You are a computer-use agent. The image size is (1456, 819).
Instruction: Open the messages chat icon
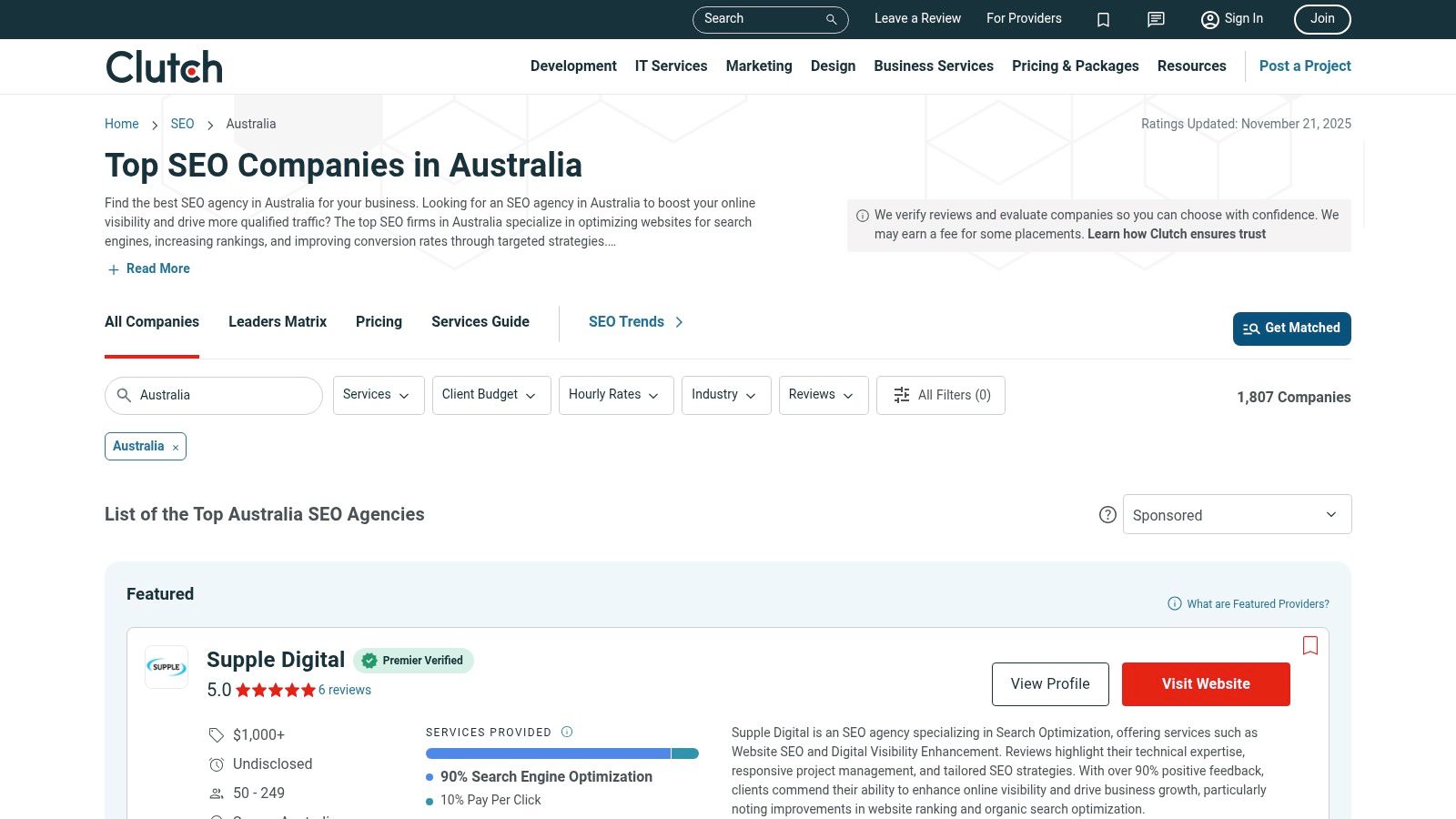[1155, 19]
